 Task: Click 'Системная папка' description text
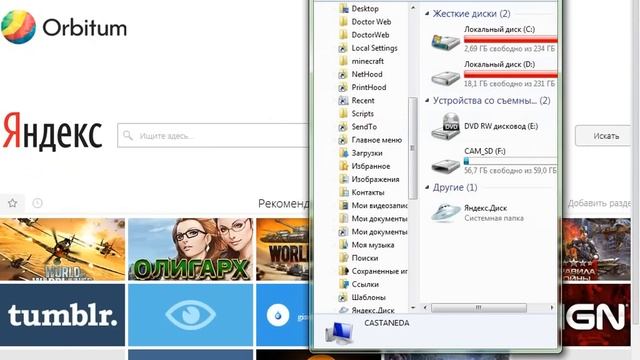[494, 218]
